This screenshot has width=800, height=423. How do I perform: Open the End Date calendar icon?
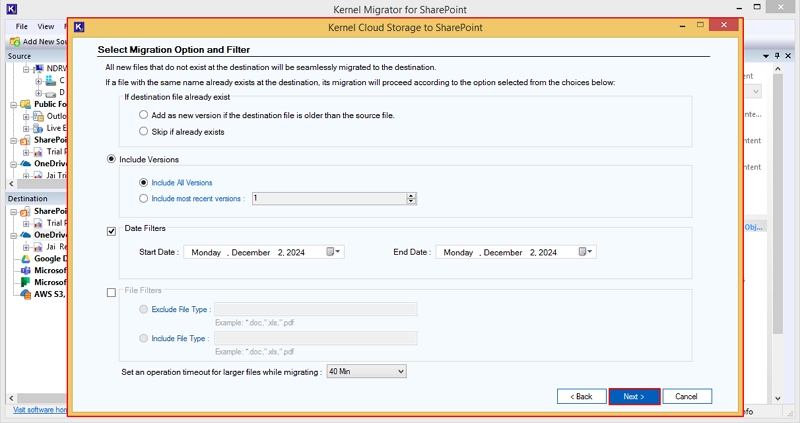tap(583, 252)
